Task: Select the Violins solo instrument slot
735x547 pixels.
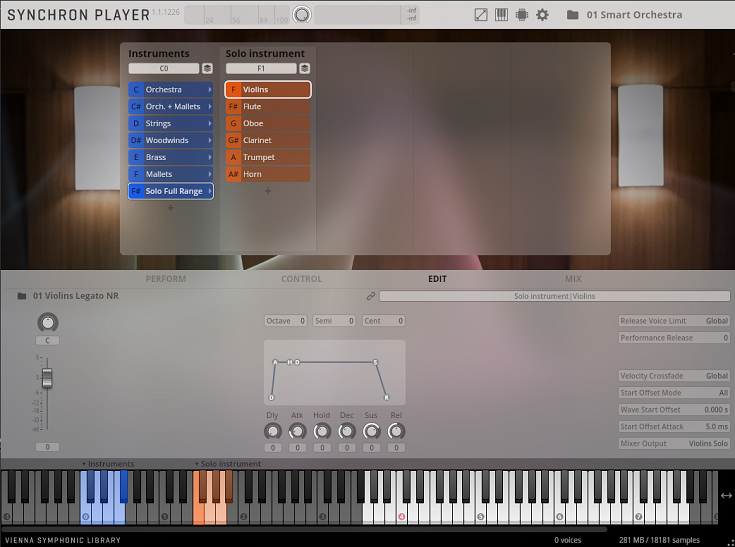Action: point(268,90)
